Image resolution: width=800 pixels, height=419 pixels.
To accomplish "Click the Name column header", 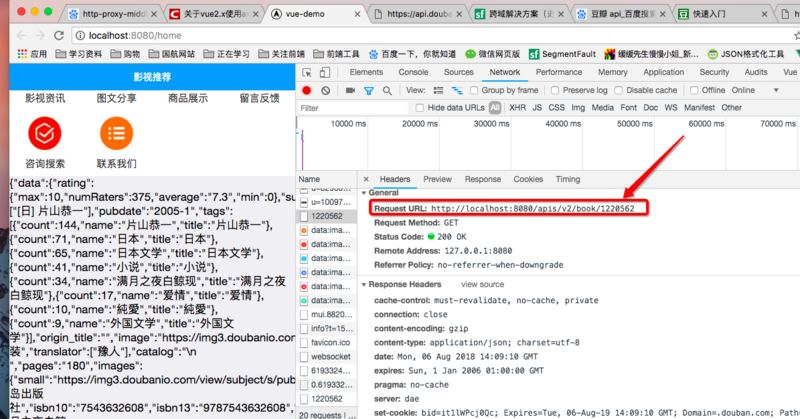I will (327, 179).
